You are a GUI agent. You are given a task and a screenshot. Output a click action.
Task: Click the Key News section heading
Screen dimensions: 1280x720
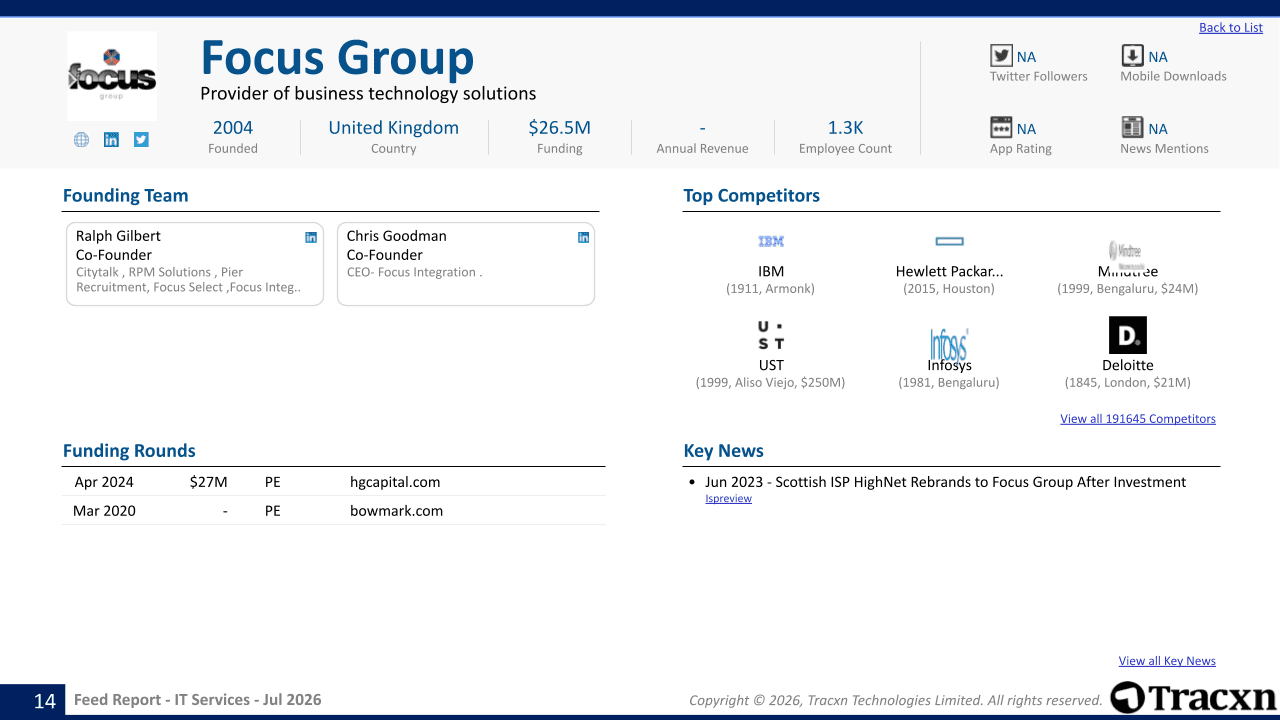724,451
